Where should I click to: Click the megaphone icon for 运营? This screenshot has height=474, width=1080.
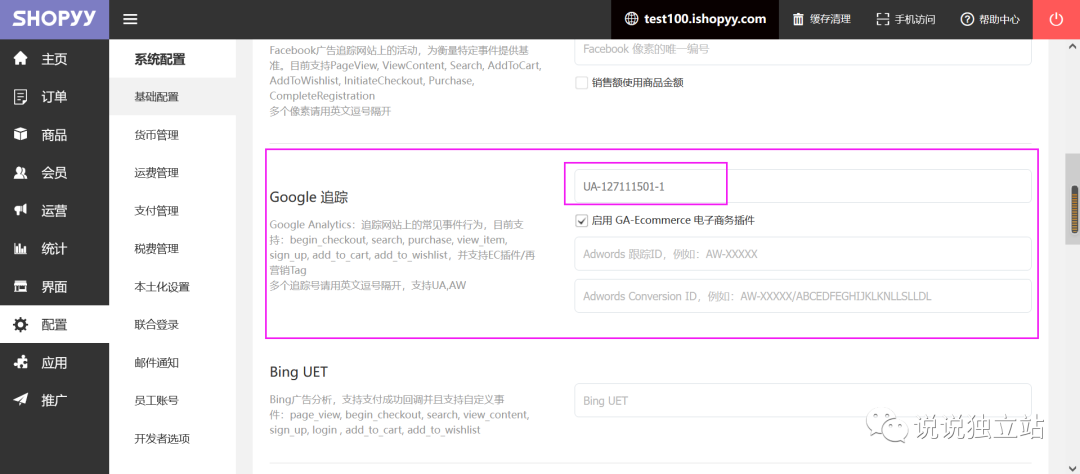click(x=21, y=211)
